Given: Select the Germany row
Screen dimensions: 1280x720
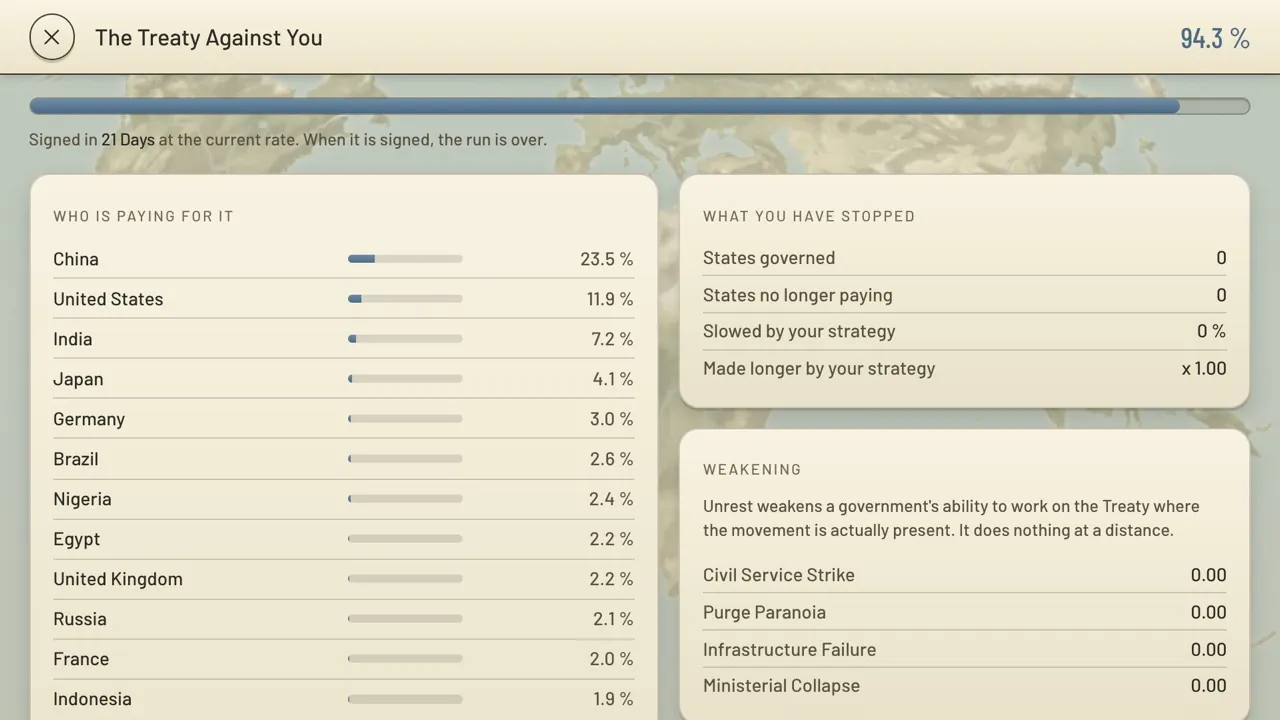Looking at the screenshot, I should point(344,419).
